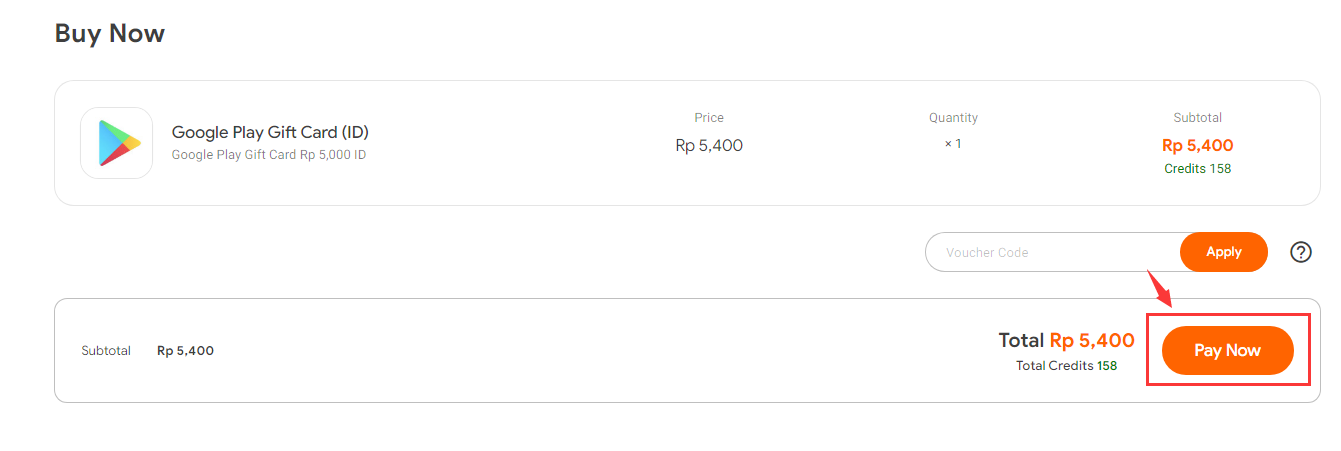Select the orange Rp 5,400 product subtotal

[1198, 145]
